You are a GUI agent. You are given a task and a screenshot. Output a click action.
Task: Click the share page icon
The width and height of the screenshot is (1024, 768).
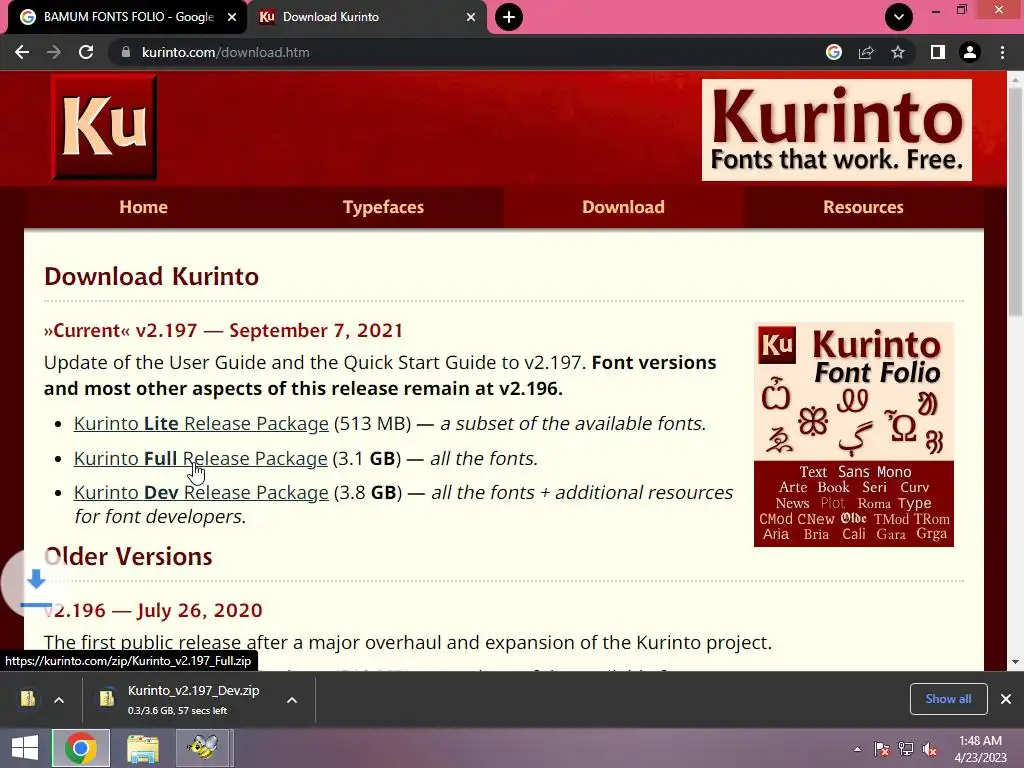click(x=866, y=52)
